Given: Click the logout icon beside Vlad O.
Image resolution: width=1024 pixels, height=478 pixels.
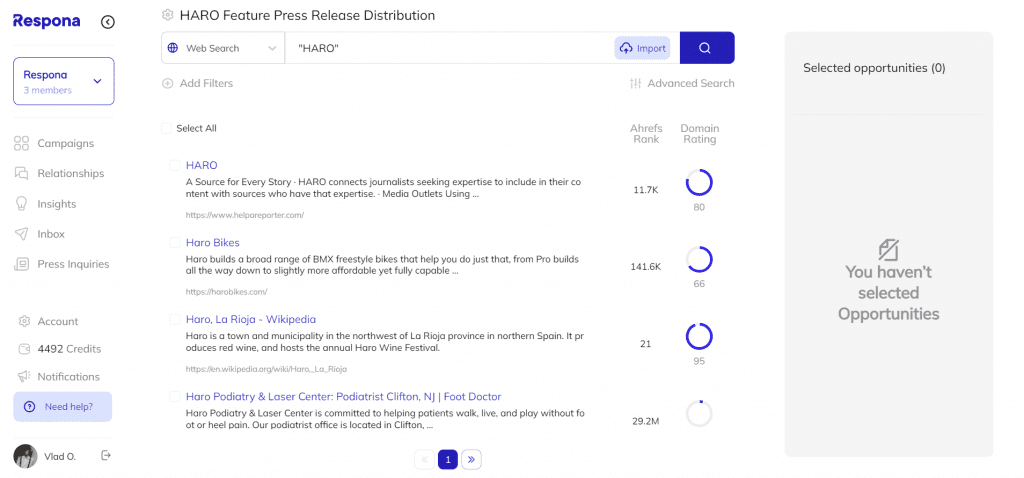Looking at the screenshot, I should [x=106, y=456].
